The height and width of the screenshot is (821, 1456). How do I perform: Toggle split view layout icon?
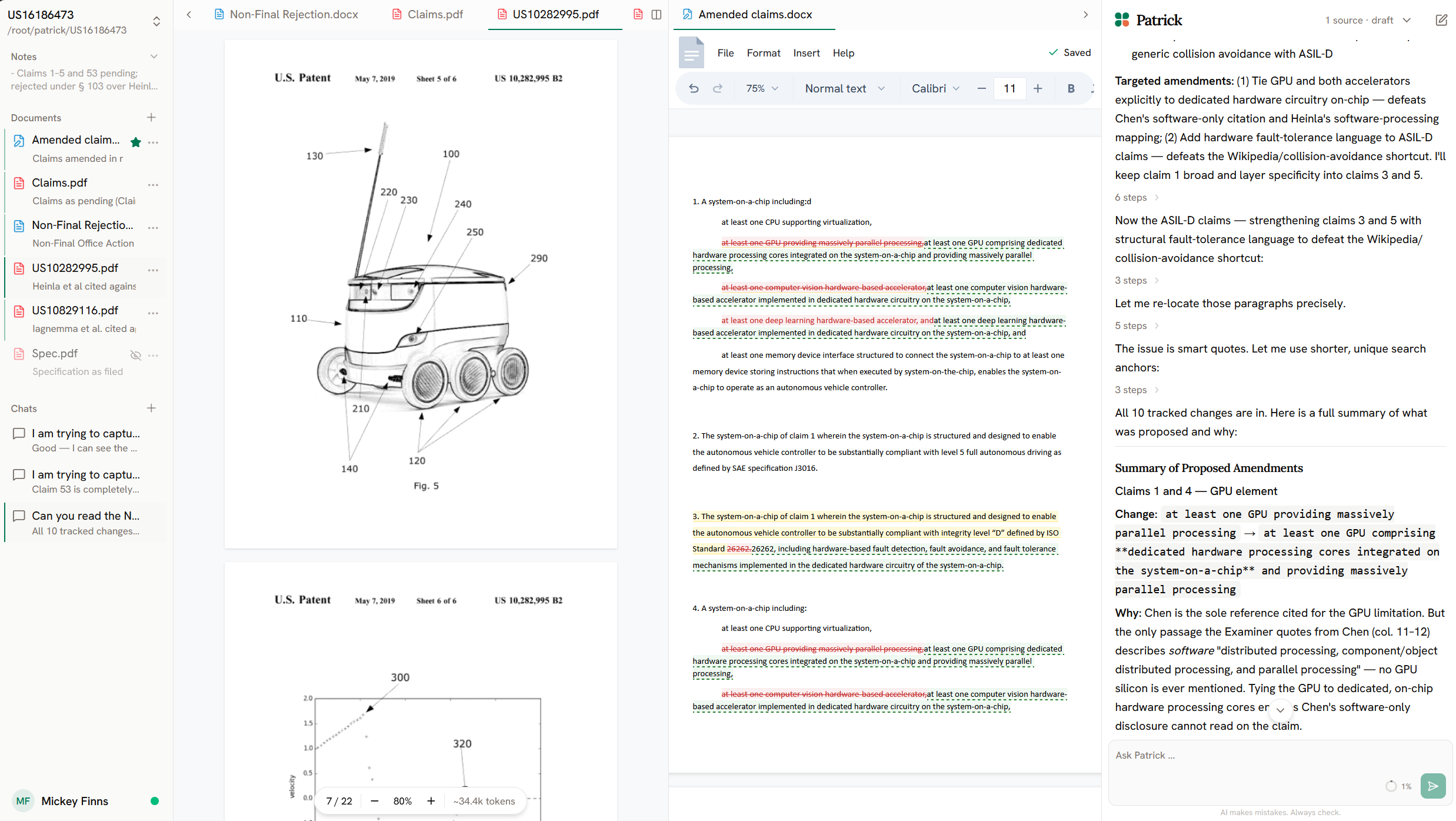657,14
